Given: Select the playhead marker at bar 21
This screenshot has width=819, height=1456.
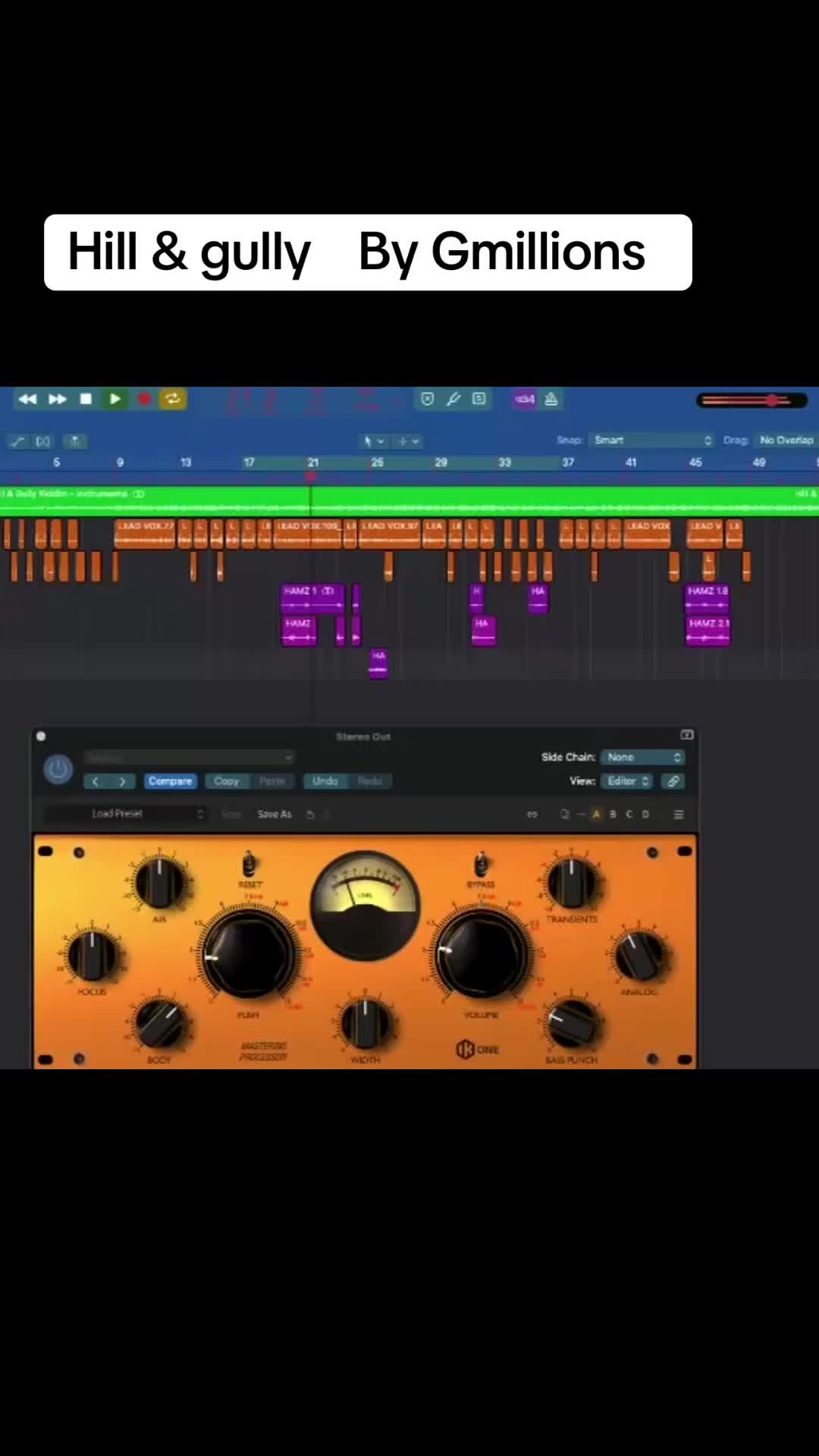Looking at the screenshot, I should click(x=310, y=476).
